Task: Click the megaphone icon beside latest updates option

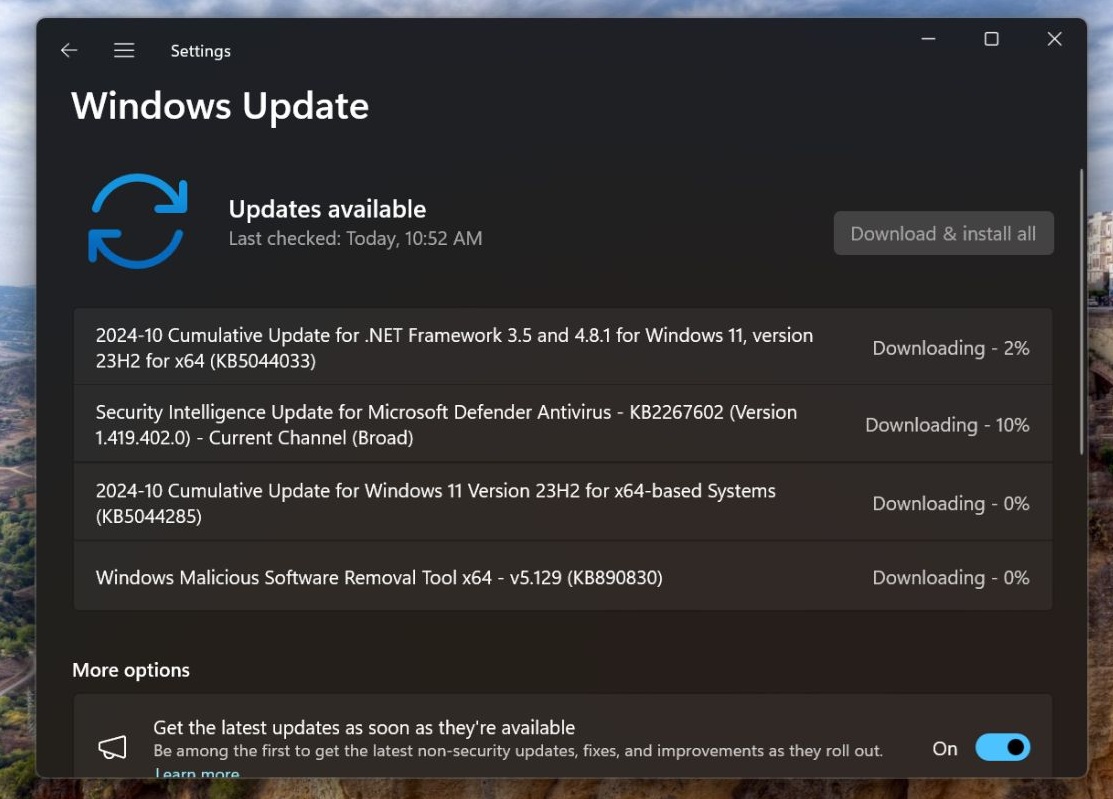Action: pos(113,746)
